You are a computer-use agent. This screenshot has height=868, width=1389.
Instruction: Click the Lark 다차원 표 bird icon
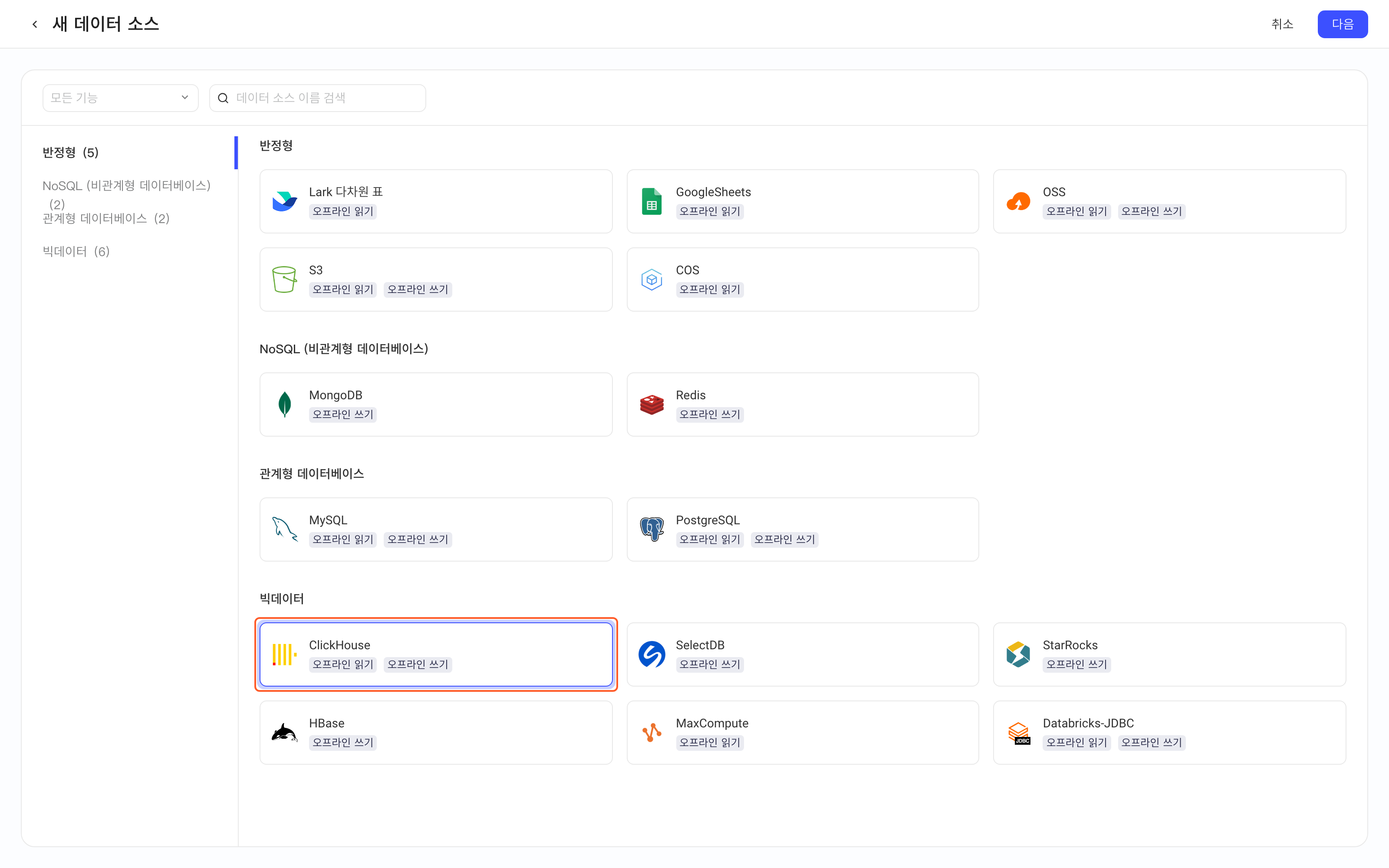tap(285, 201)
